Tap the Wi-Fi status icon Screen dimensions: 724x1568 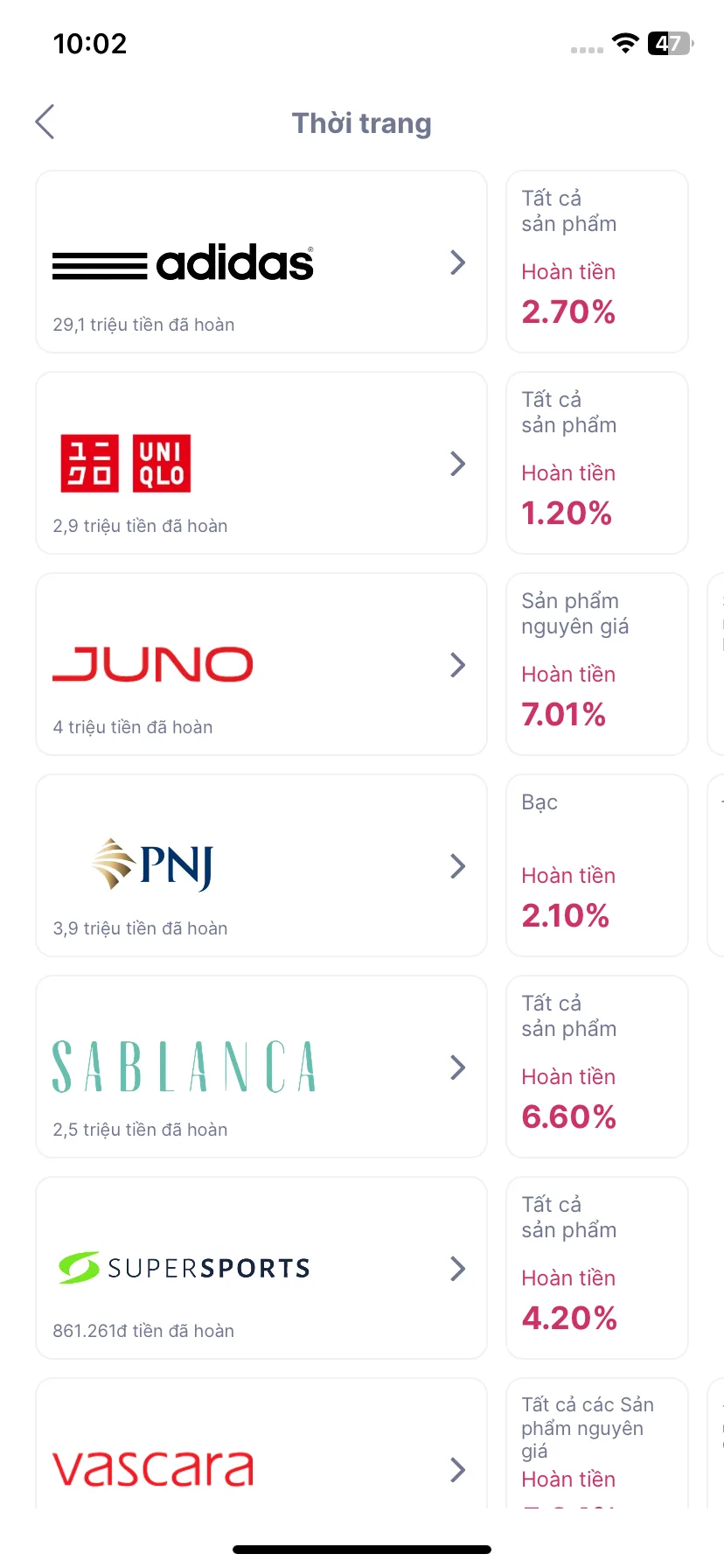pyautogui.click(x=625, y=43)
